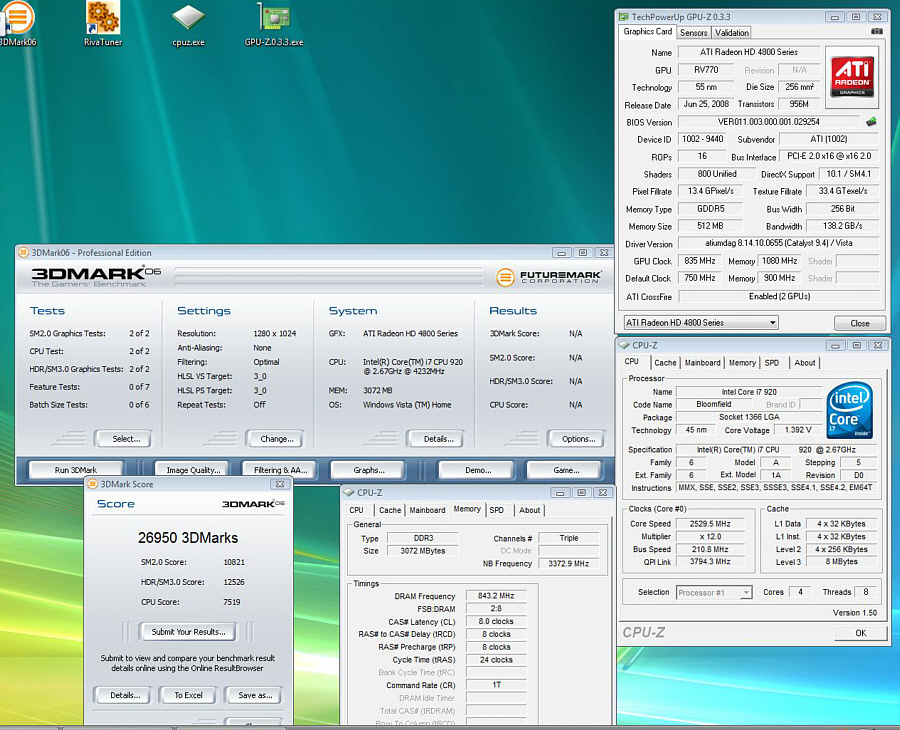Viewport: 900px width, 730px height.
Task: Click the CAS# Latency 8.0 clocks value
Action: 496,622
